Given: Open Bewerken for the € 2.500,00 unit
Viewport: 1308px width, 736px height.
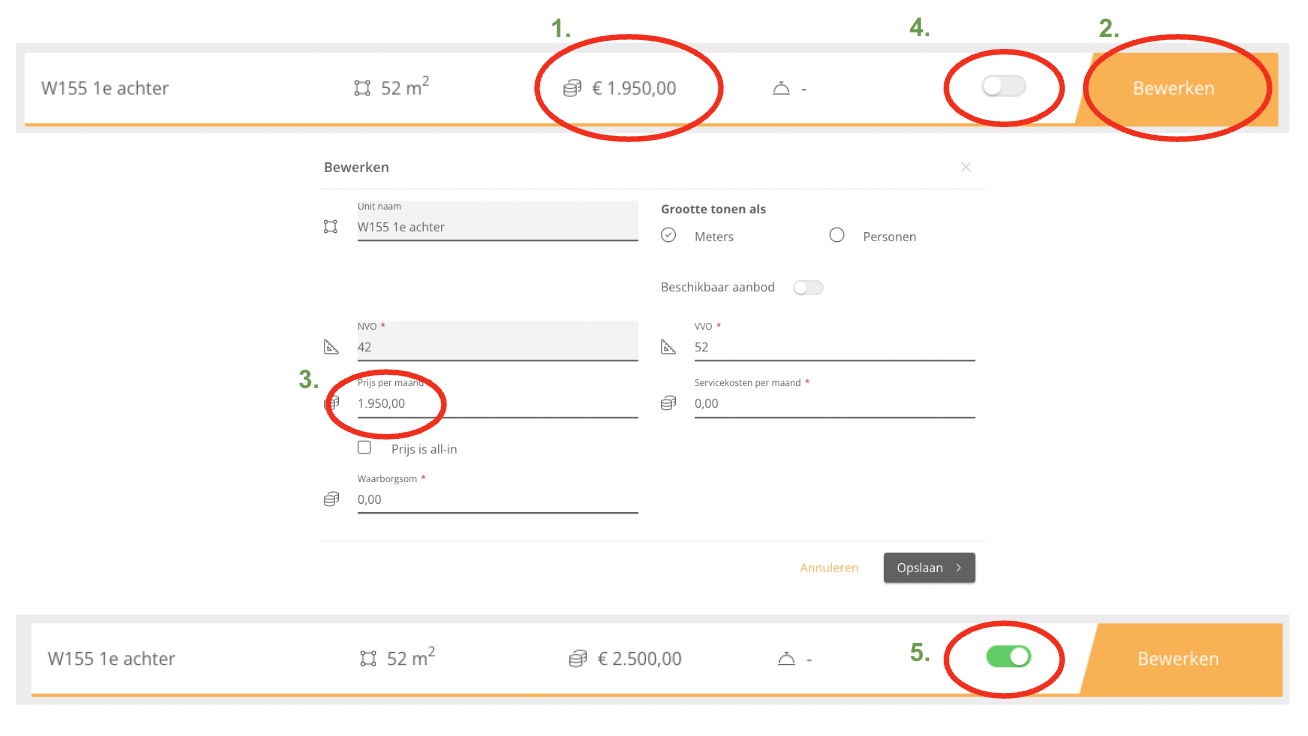Looking at the screenshot, I should click(1178, 659).
